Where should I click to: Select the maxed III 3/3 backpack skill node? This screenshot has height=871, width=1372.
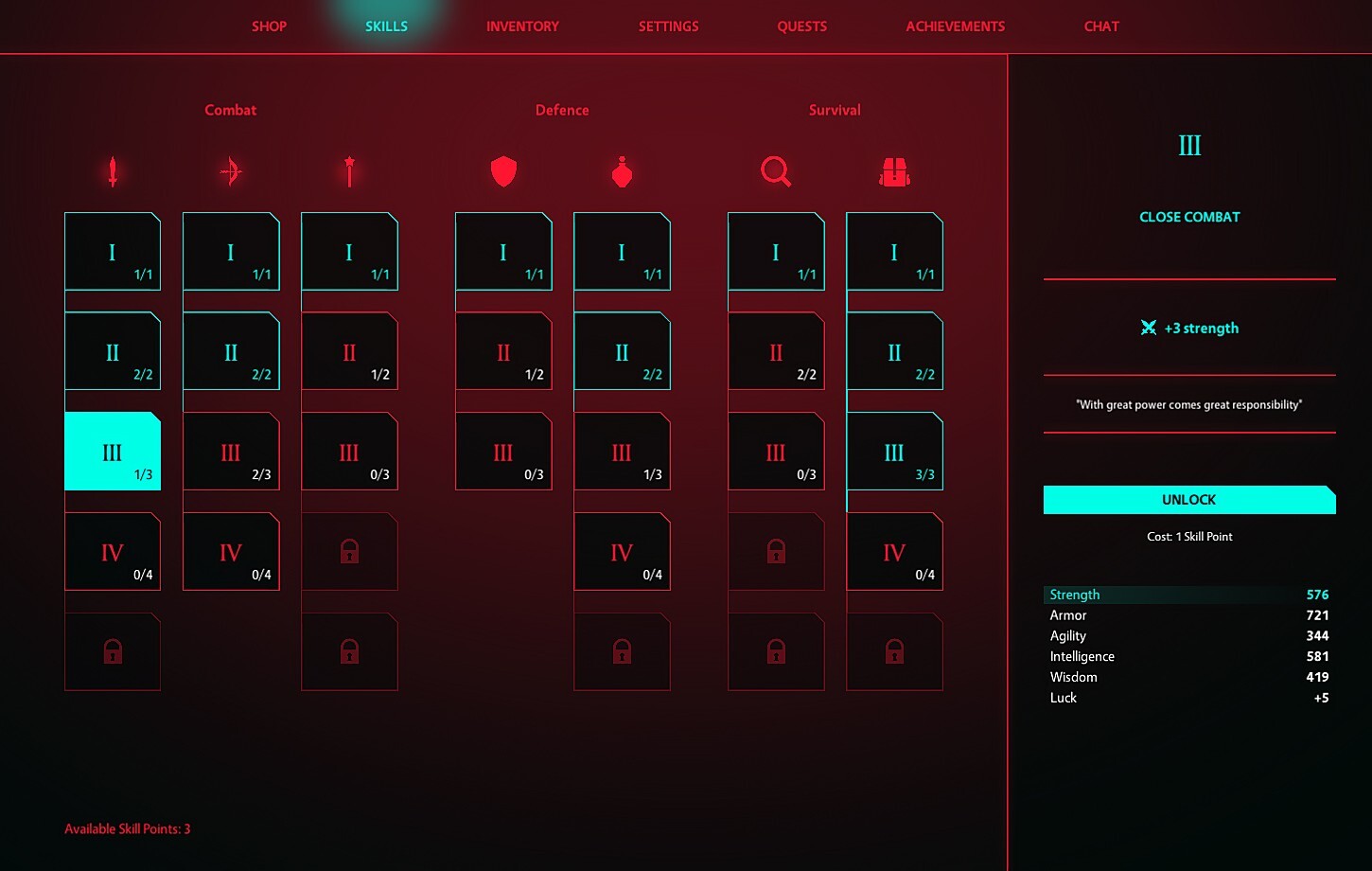pos(893,452)
